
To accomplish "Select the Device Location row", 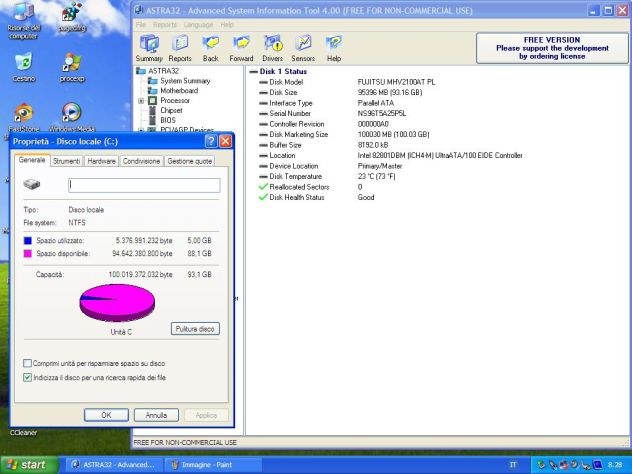I will [x=331, y=166].
